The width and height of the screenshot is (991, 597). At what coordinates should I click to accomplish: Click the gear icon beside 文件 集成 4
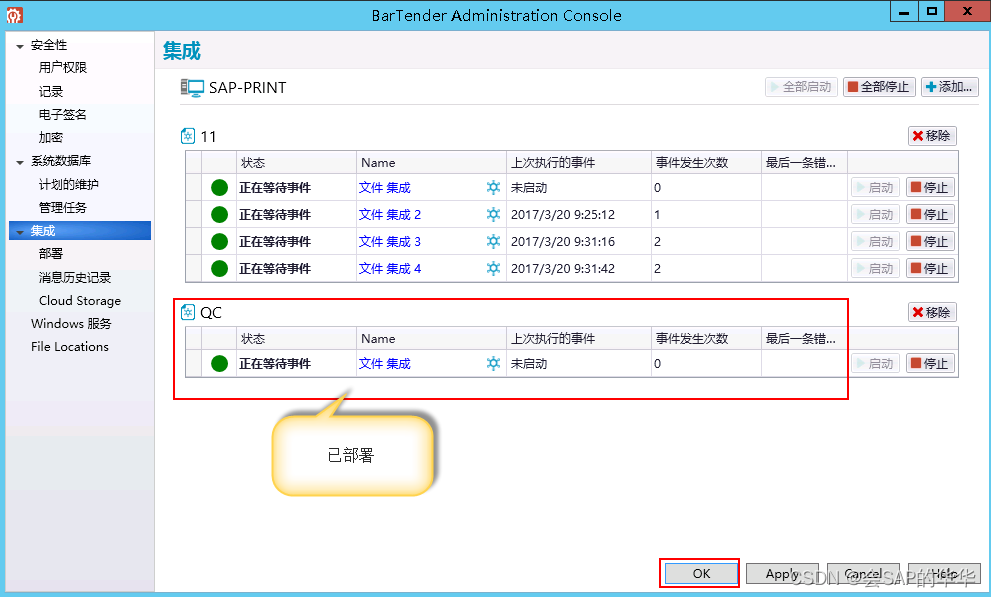pyautogui.click(x=493, y=268)
